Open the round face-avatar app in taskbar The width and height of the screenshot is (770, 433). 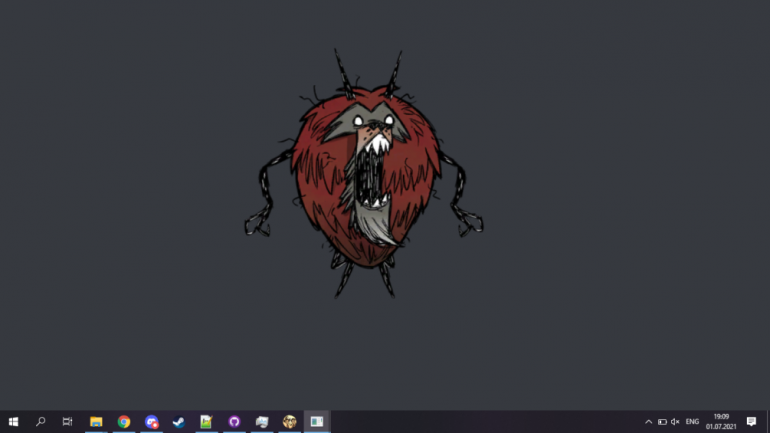point(289,422)
